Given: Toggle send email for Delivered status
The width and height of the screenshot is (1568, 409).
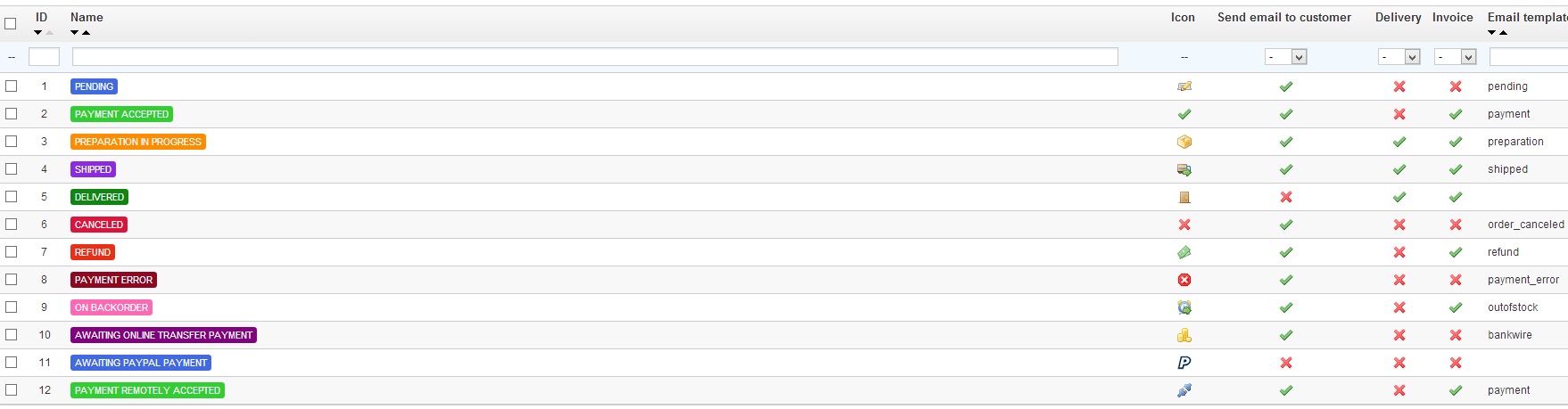Looking at the screenshot, I should pos(1286,197).
